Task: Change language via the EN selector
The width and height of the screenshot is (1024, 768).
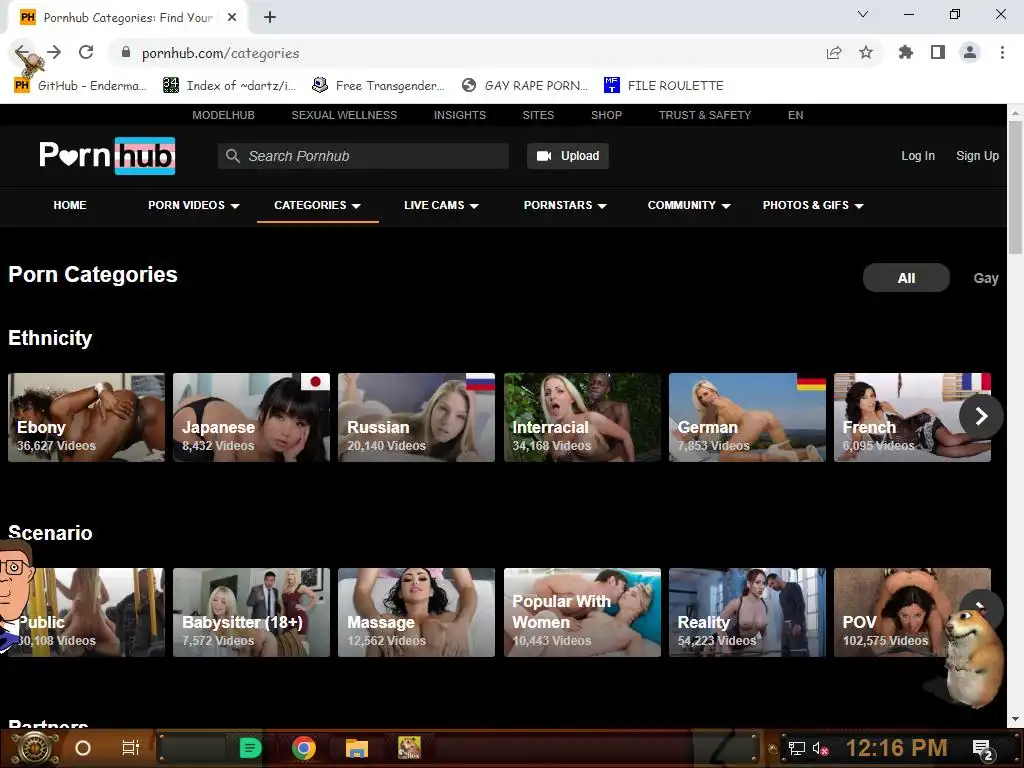Action: click(x=795, y=115)
